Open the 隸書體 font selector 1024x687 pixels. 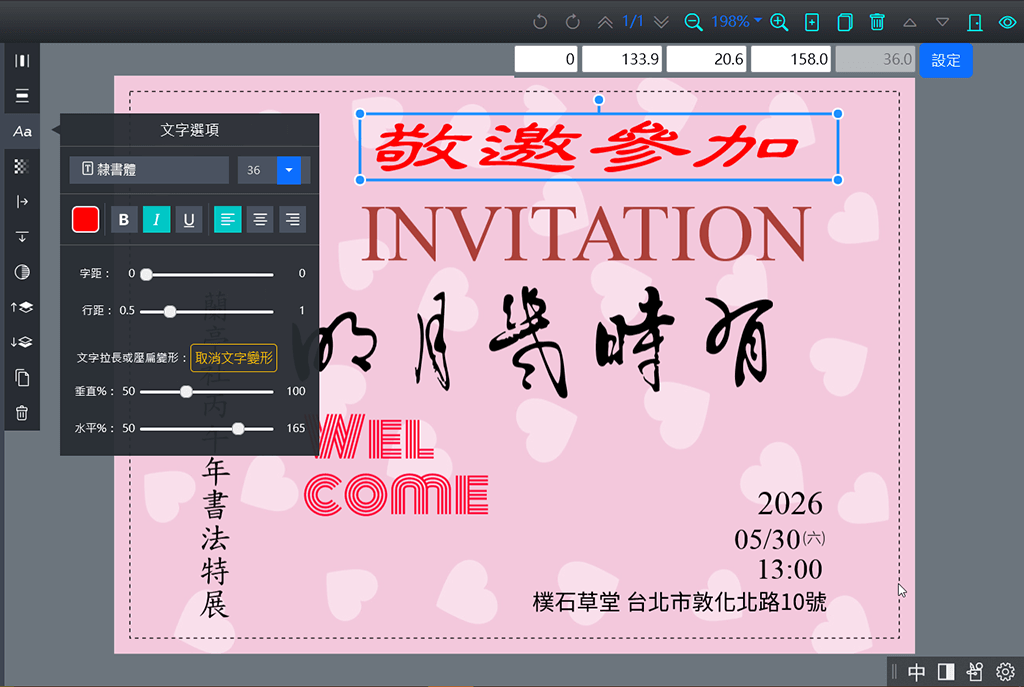tap(149, 170)
